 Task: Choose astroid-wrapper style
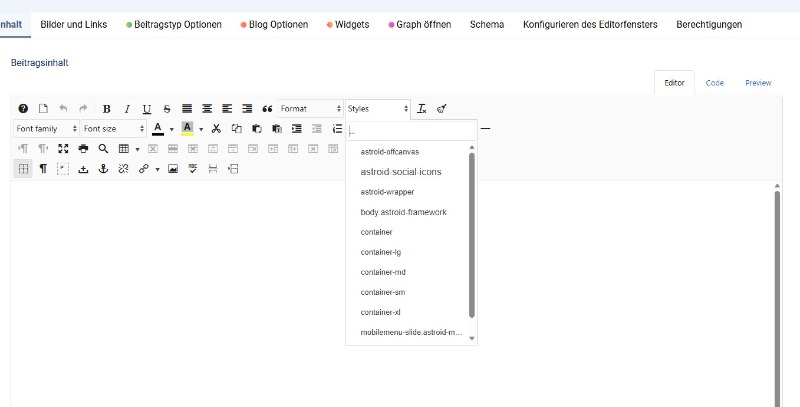point(387,192)
